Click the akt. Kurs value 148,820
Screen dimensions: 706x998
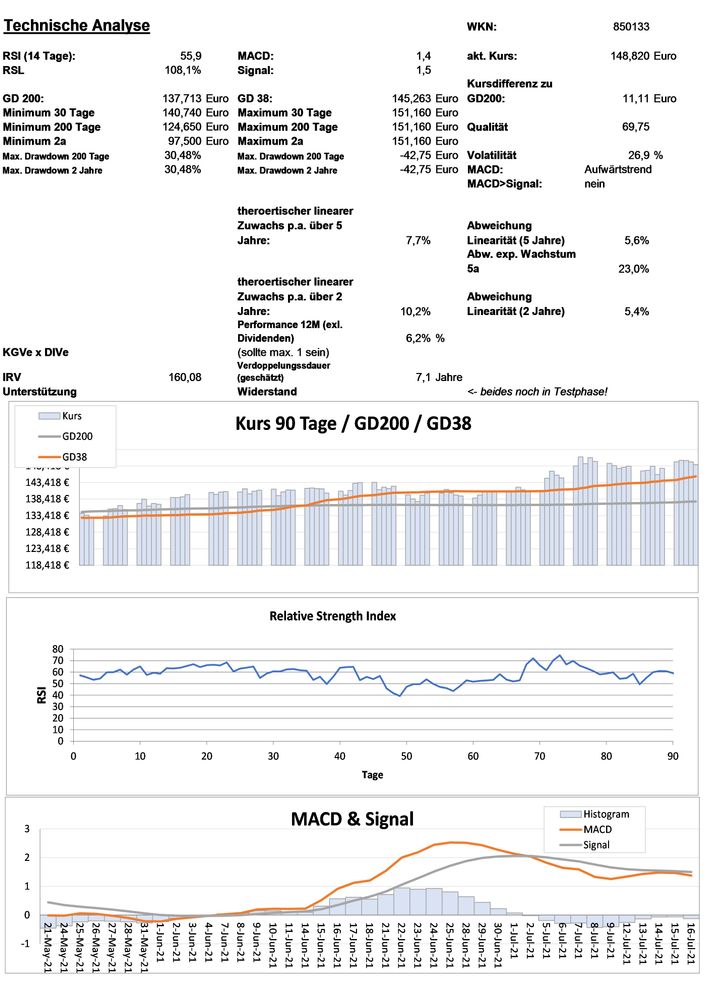pos(629,56)
